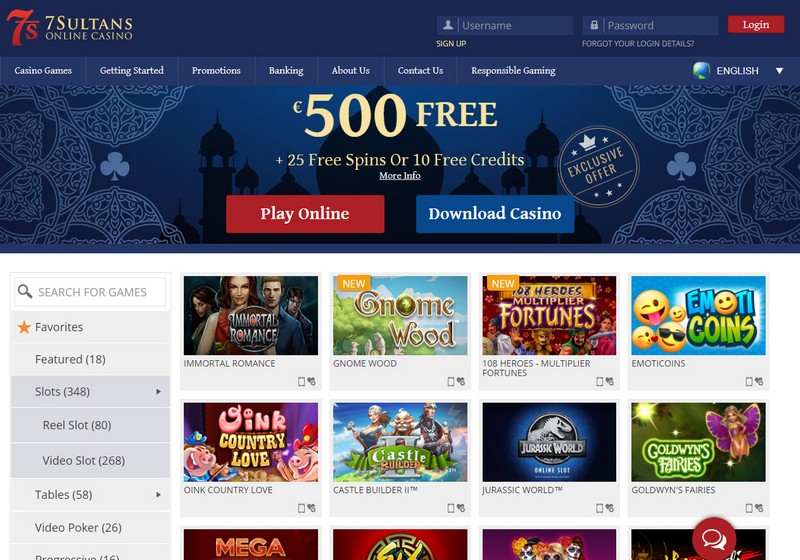
Task: Open the Promotions menu item
Action: (x=216, y=70)
